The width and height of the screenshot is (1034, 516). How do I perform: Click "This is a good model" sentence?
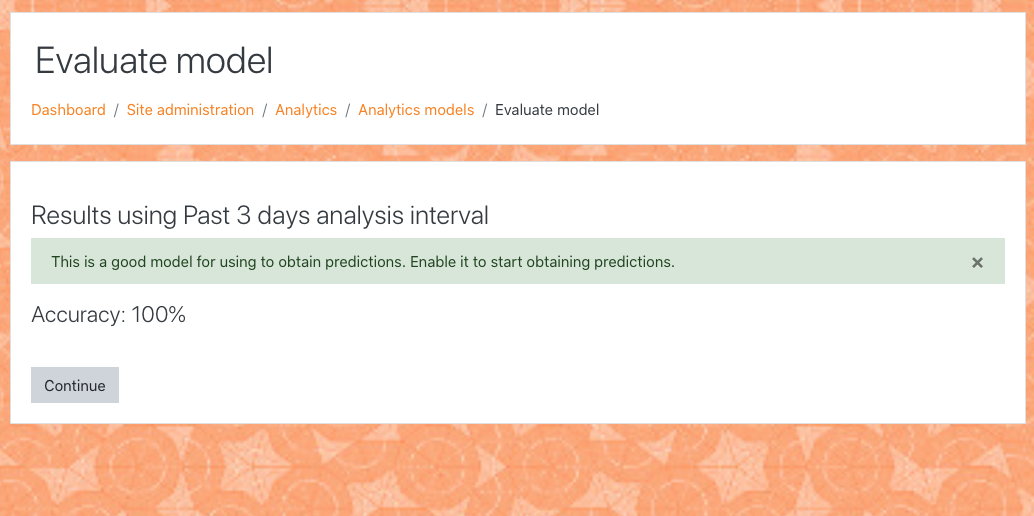click(229, 262)
